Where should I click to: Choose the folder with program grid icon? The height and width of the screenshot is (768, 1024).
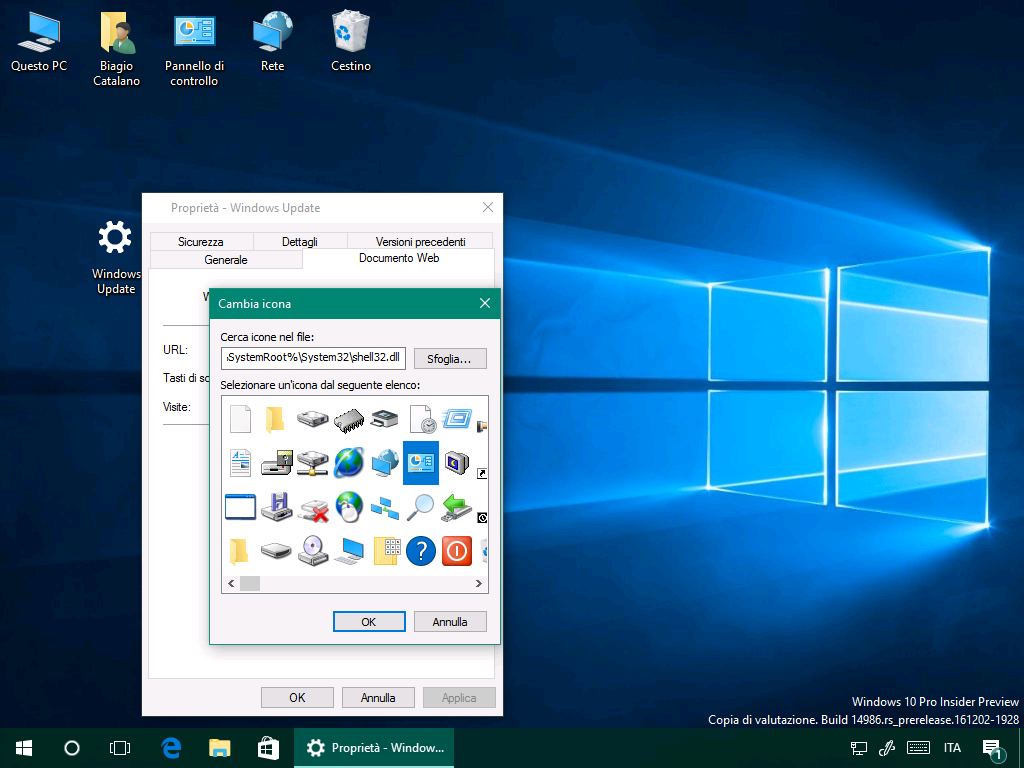(386, 551)
